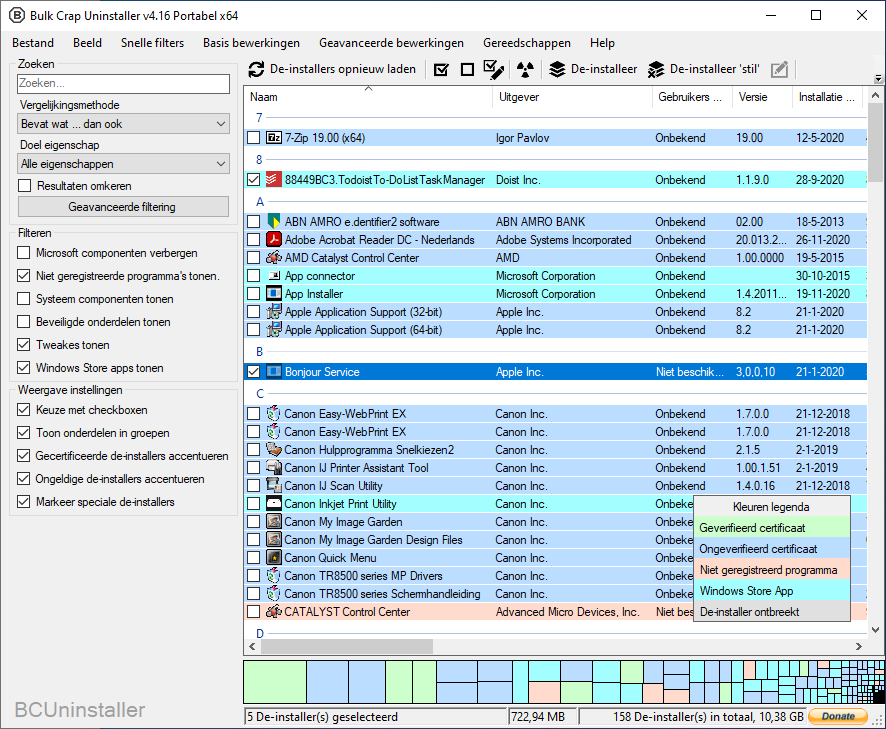Click the ABN AMRO e.dentifier2 shield icon
This screenshot has width=886, height=729.
point(273,222)
